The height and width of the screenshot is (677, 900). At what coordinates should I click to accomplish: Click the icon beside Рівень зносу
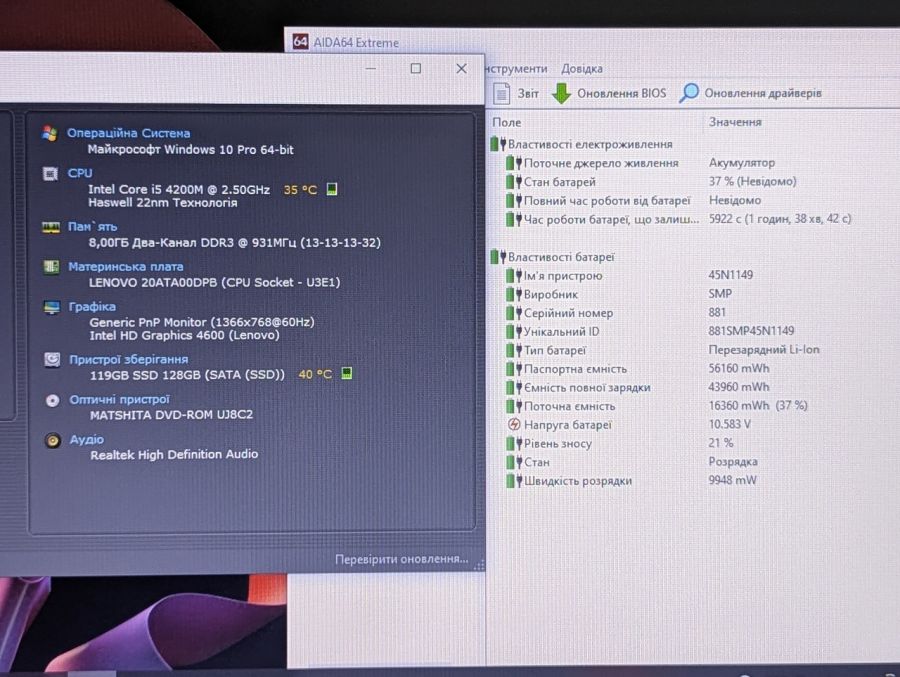click(x=514, y=443)
